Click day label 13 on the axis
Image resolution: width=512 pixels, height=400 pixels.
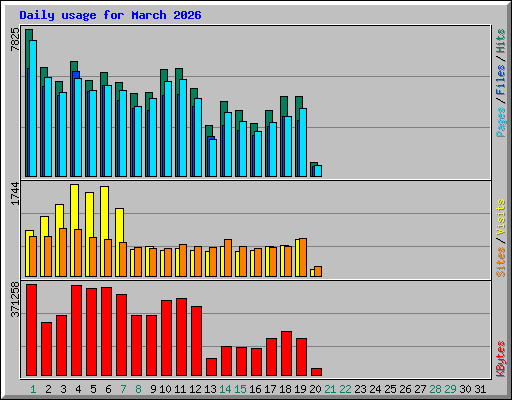(210, 389)
